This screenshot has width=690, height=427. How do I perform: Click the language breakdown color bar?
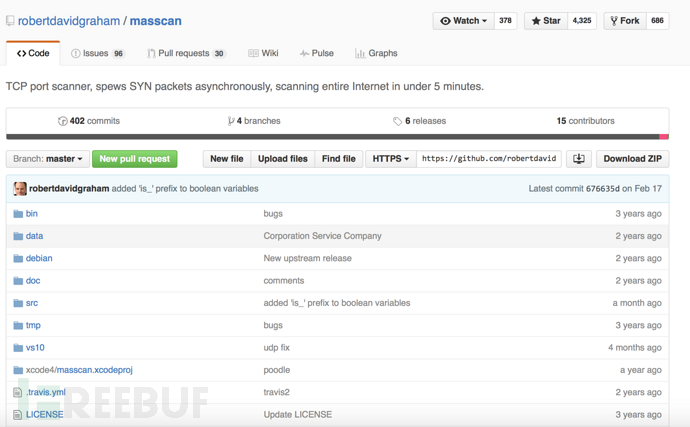pyautogui.click(x=338, y=137)
